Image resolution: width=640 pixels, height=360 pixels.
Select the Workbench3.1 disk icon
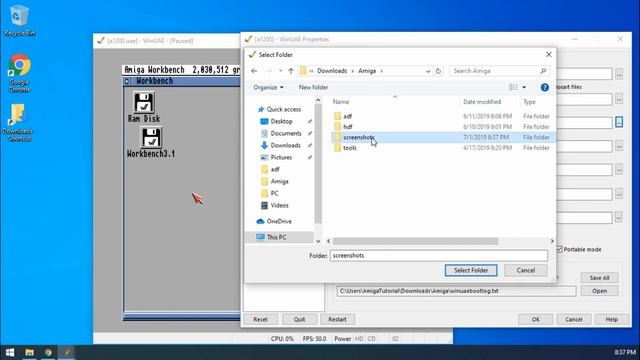(x=151, y=142)
